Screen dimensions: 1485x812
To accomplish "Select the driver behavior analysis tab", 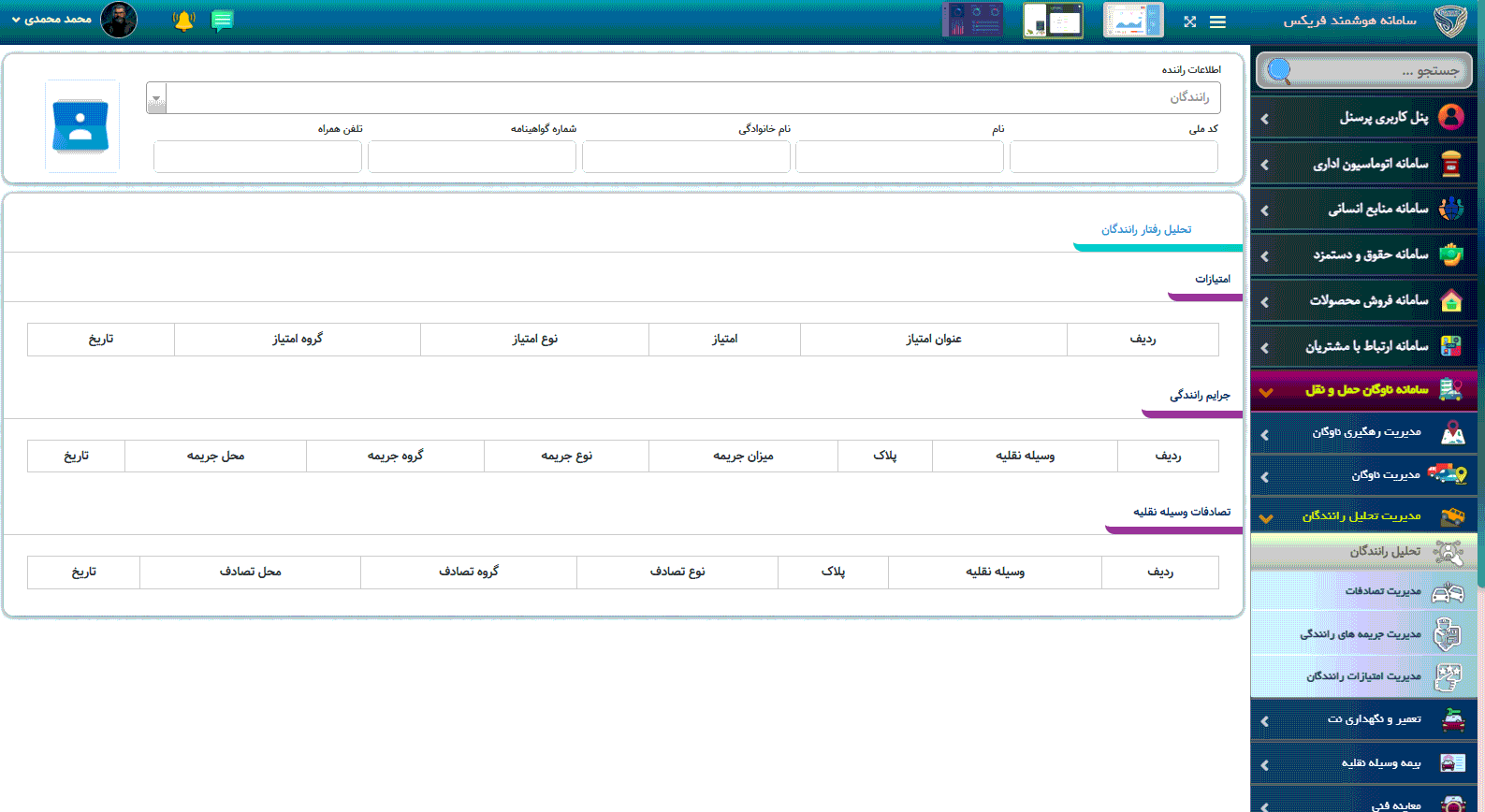I will pyautogui.click(x=1146, y=230).
